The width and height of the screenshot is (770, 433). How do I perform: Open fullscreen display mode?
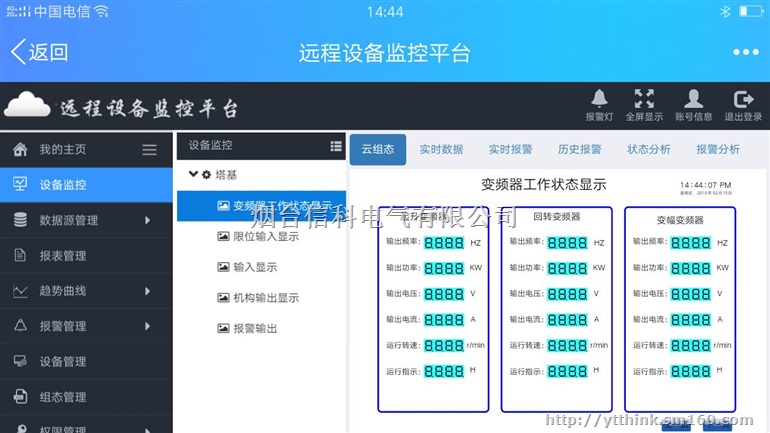[644, 99]
